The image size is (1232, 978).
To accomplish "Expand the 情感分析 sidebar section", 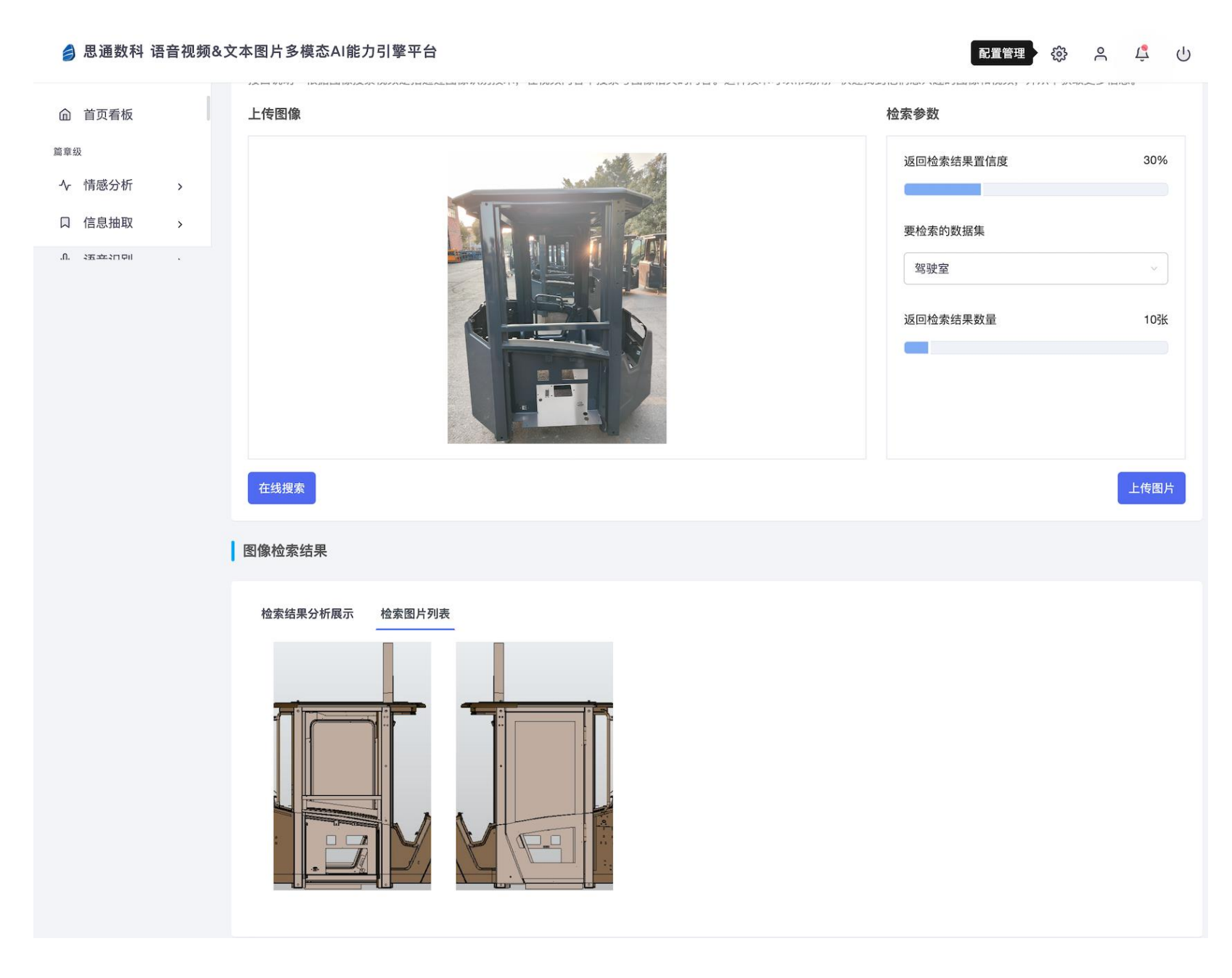I will click(x=181, y=186).
